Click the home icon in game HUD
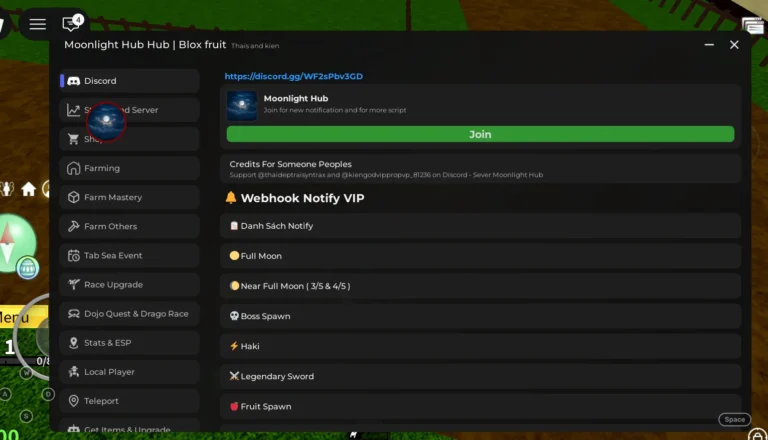This screenshot has width=768, height=440. (28, 189)
